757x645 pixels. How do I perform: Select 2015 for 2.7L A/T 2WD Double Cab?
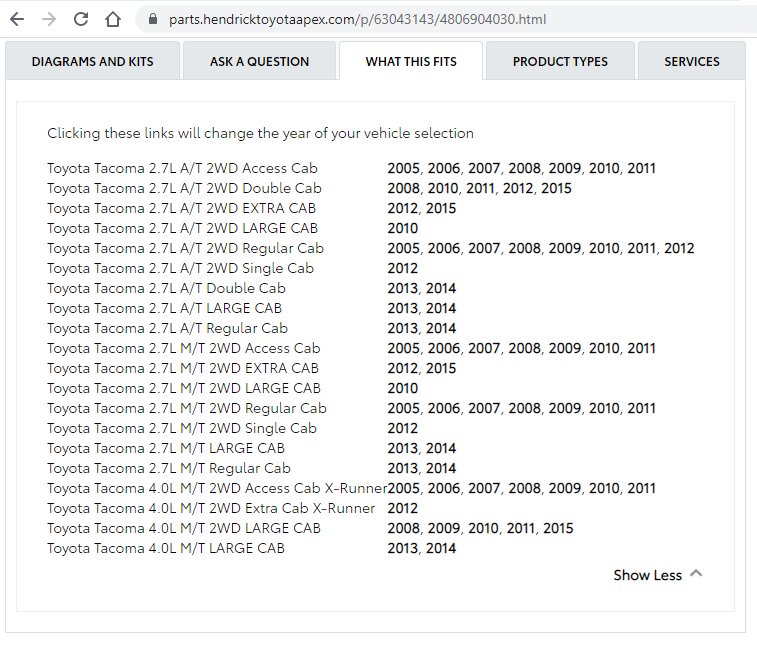click(x=556, y=188)
